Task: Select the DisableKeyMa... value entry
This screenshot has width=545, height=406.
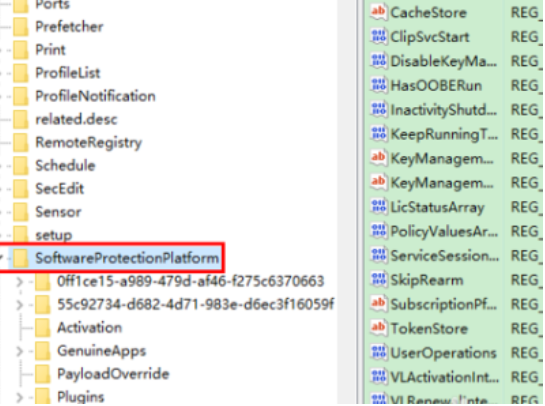Action: 444,61
